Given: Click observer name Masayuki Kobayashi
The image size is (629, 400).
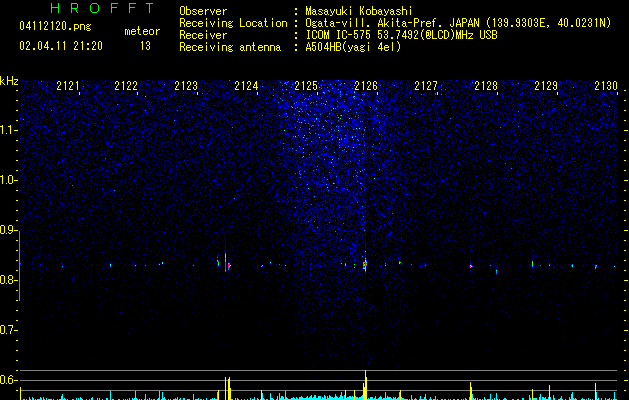Looking at the screenshot, I should [x=359, y=11].
